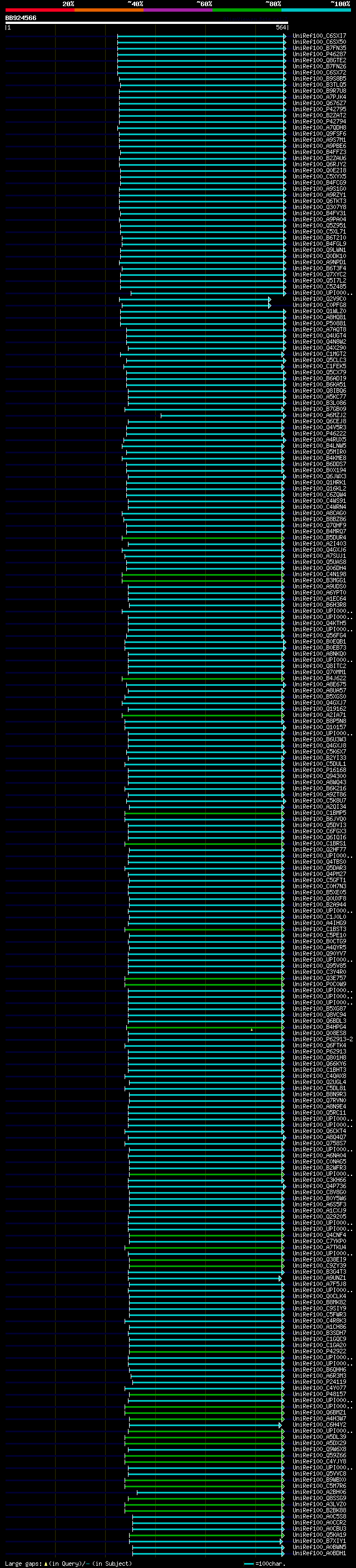Select the UniRef100_P42922 label
Image resolution: width=356 pixels, height=1568 pixels.
pyautogui.click(x=319, y=1351)
